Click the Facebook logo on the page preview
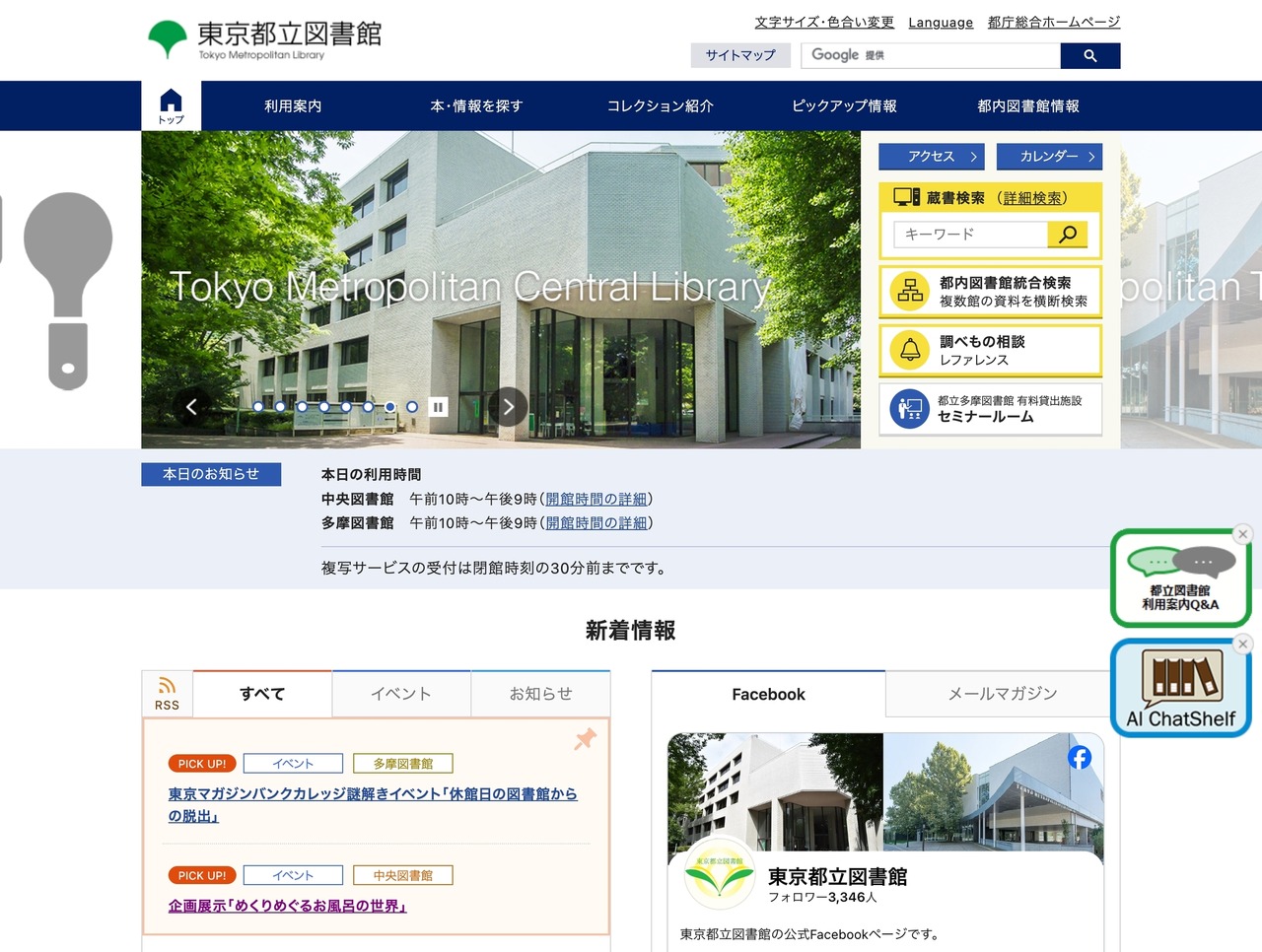 1080,757
